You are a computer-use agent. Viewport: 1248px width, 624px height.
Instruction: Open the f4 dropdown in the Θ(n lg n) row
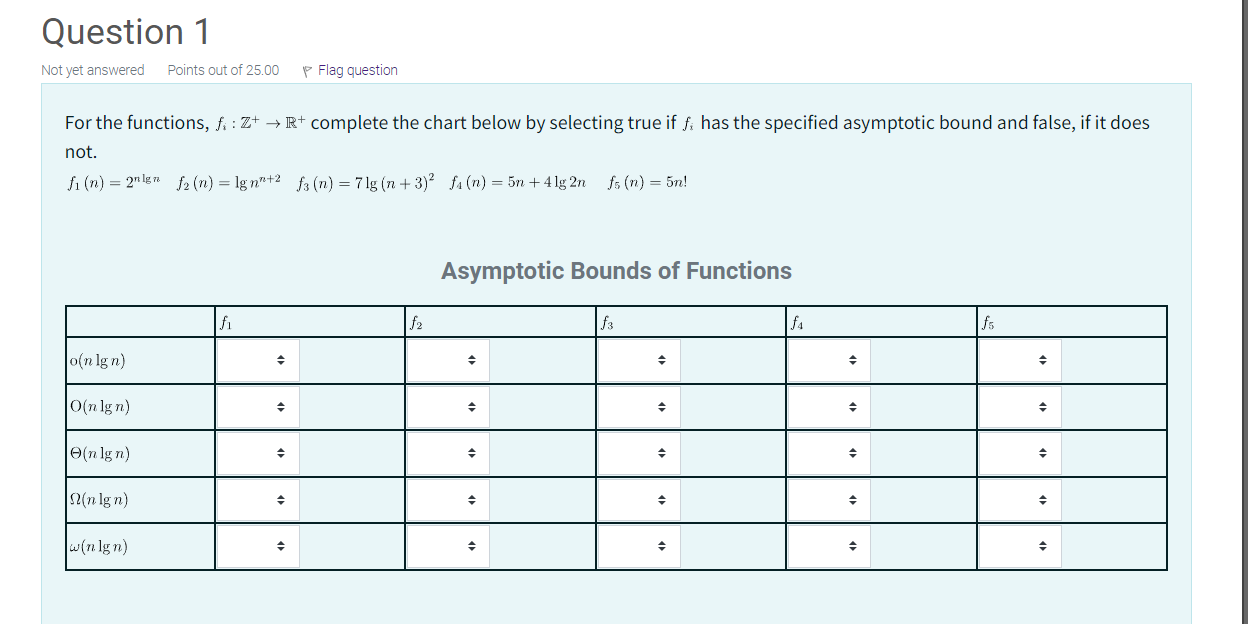coord(828,453)
